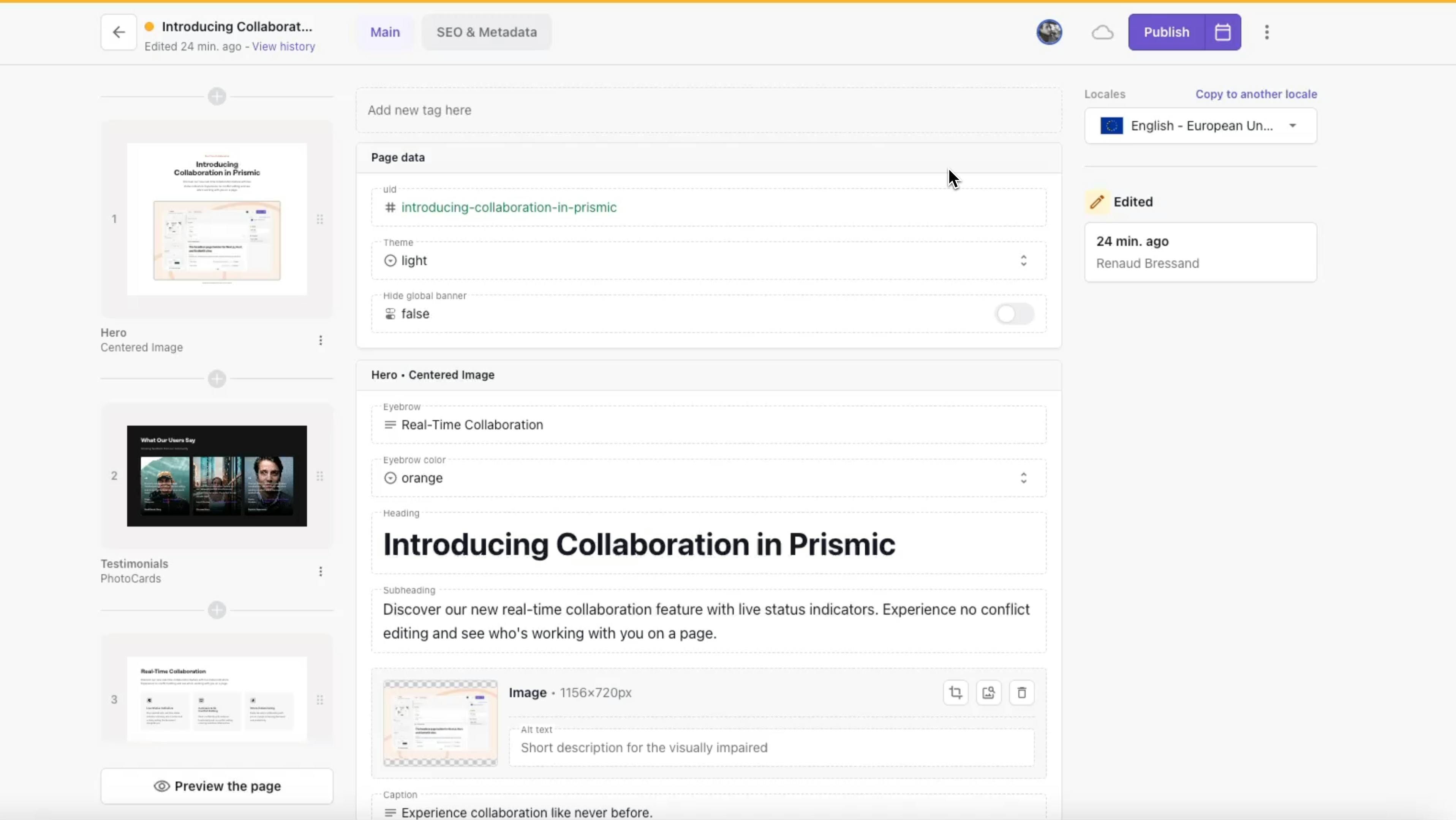Expand the English - European Union locale dropdown
The width and height of the screenshot is (1456, 820).
click(1200, 126)
